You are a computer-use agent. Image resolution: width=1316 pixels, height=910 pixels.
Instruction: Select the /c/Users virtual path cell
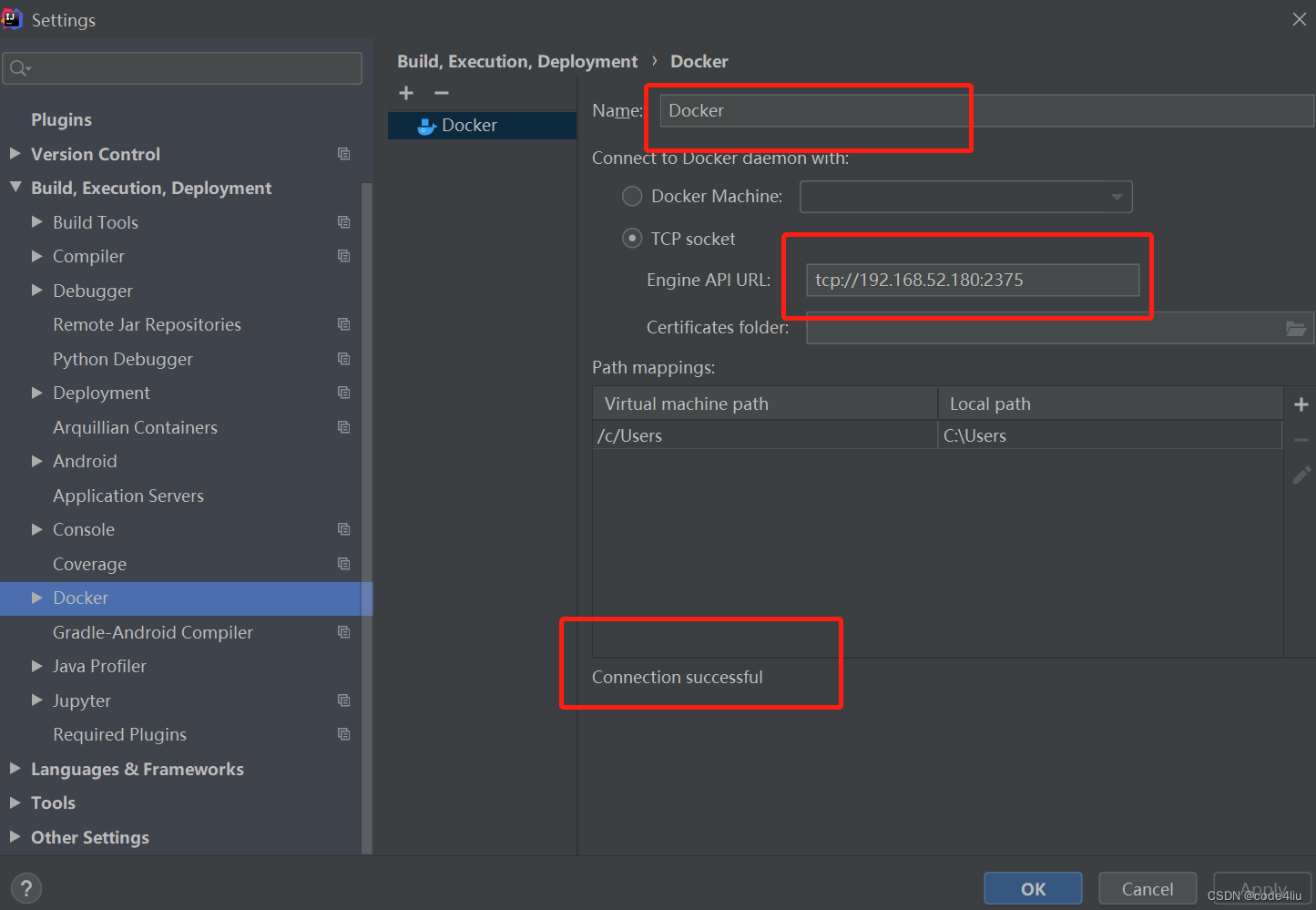coord(765,435)
